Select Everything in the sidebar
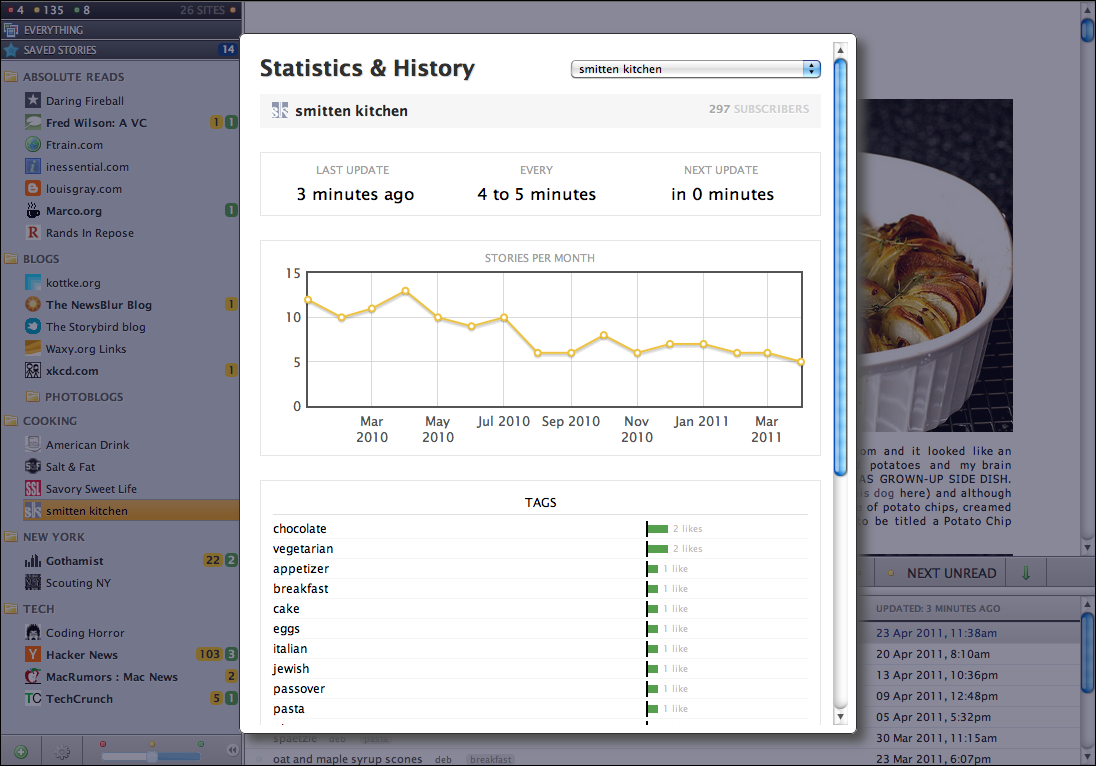This screenshot has width=1096, height=766. pos(53,30)
